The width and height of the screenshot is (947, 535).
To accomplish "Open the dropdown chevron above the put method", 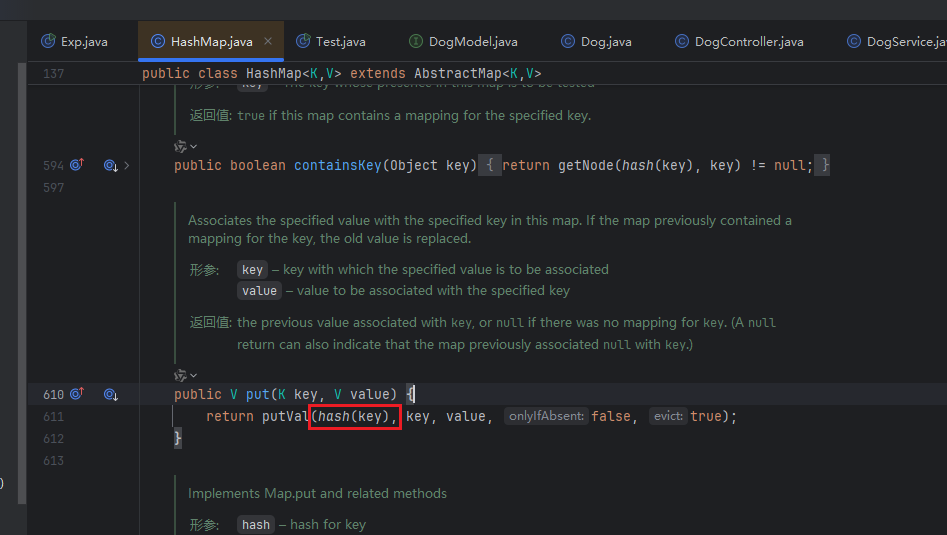I will click(x=193, y=376).
